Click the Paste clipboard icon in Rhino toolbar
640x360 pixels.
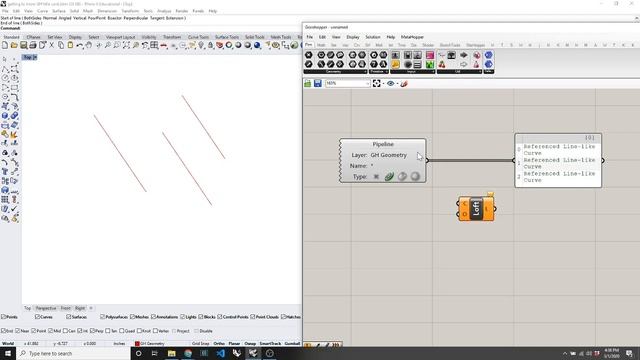[70, 45]
